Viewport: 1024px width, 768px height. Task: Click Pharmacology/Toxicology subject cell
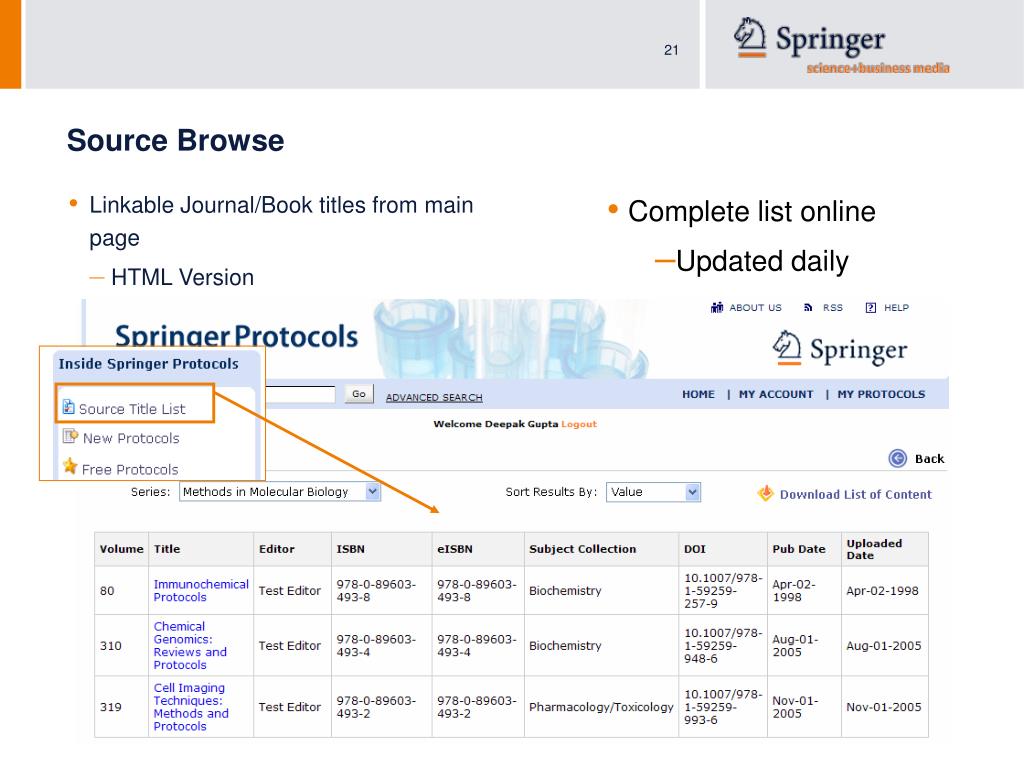coord(601,707)
